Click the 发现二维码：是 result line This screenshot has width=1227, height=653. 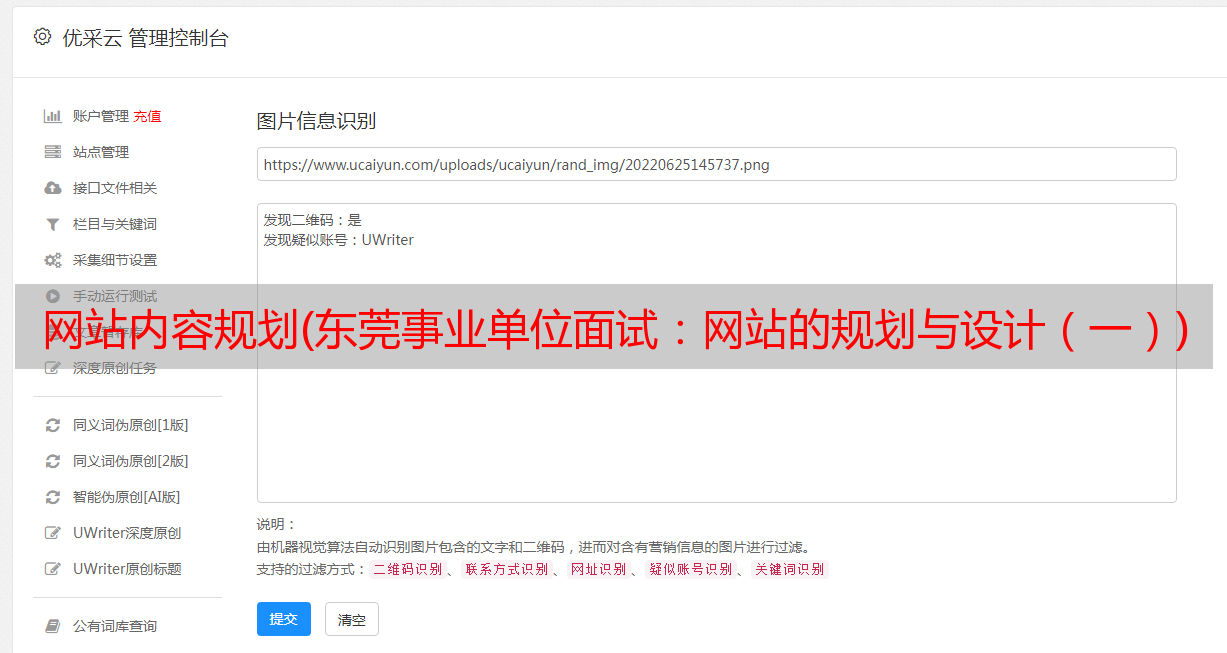point(312,220)
